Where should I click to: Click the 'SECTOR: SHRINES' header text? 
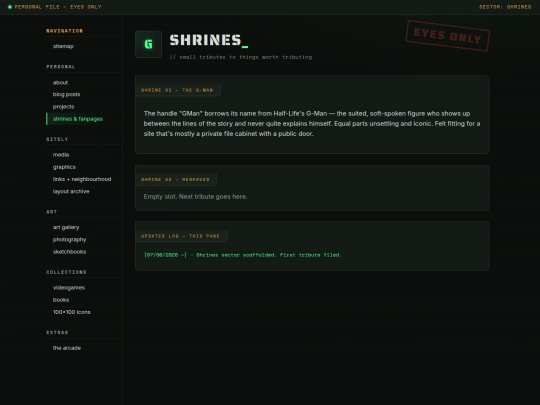click(x=505, y=7)
